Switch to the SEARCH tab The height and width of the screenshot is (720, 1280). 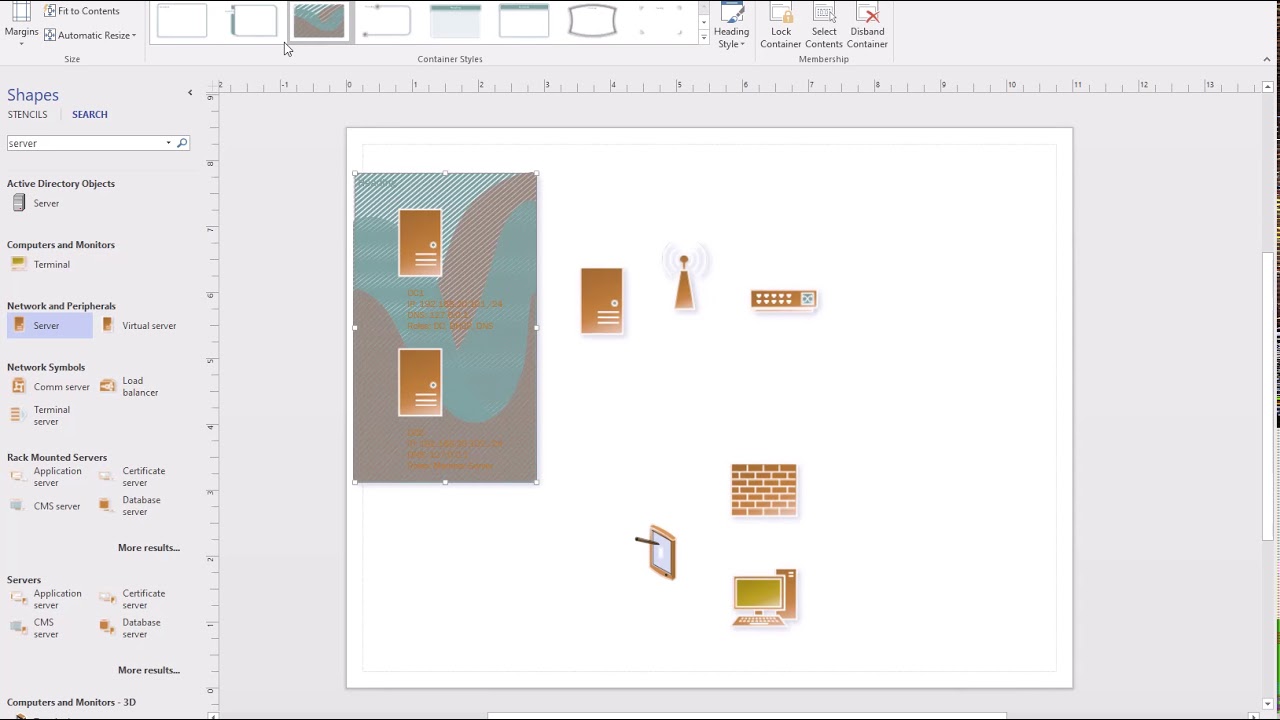[90, 114]
